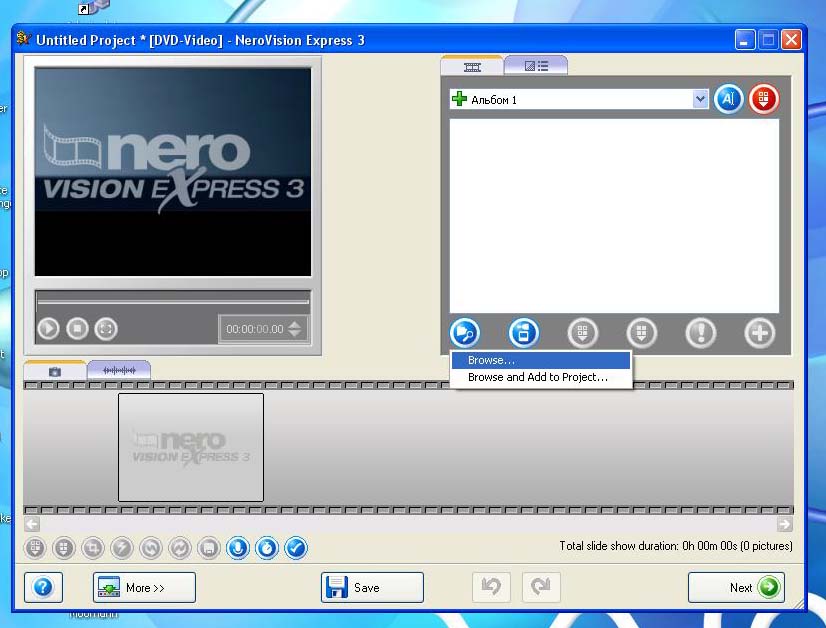826x628 pixels.
Task: Click the timecode up/down stepper arrows
Action: click(295, 329)
